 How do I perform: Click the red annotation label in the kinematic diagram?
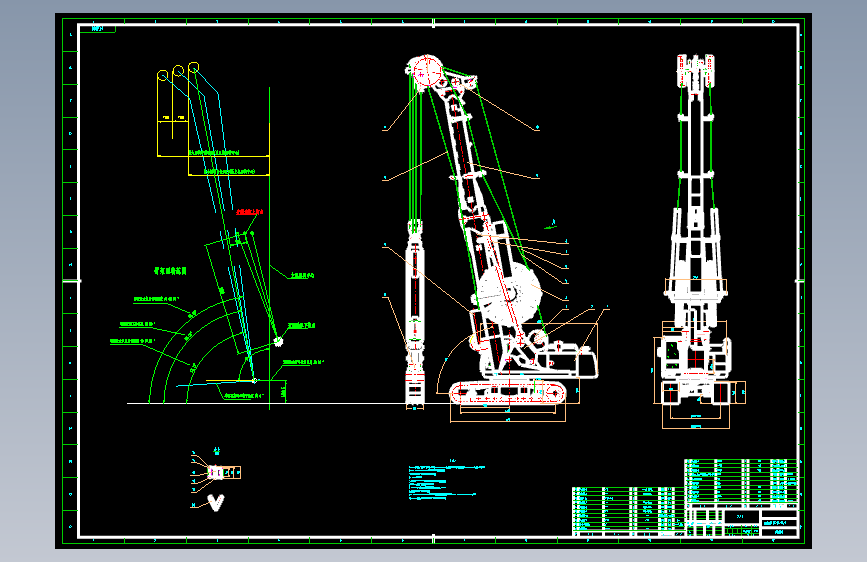[x=249, y=212]
